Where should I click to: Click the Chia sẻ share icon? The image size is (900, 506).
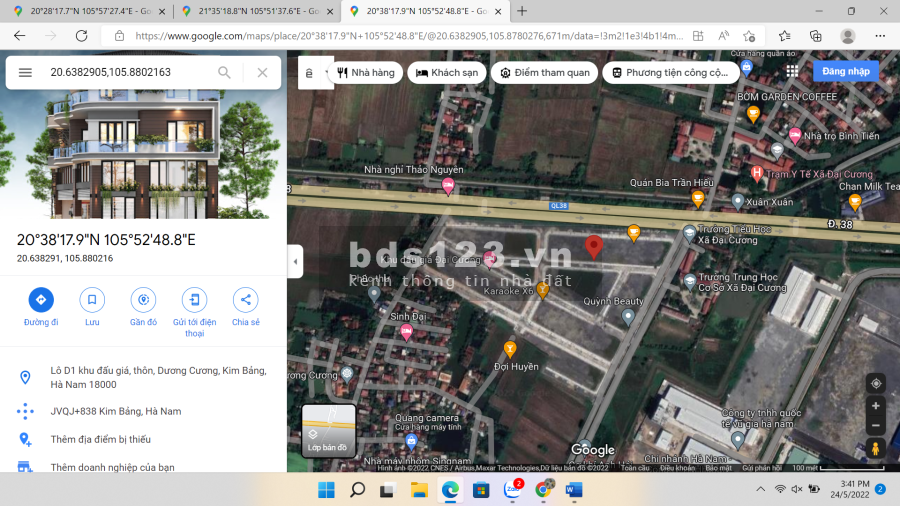click(246, 299)
